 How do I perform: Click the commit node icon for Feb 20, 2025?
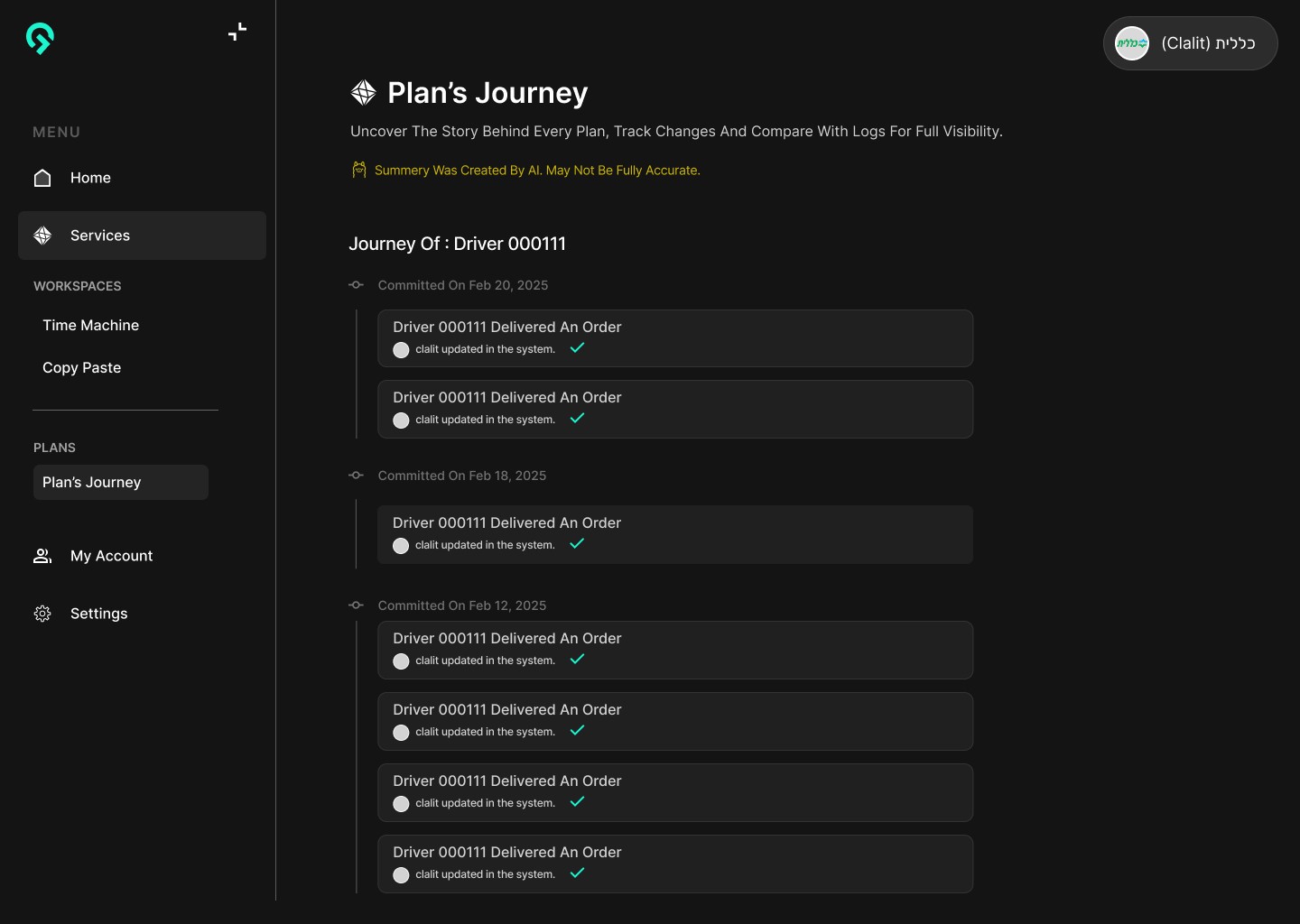point(357,285)
